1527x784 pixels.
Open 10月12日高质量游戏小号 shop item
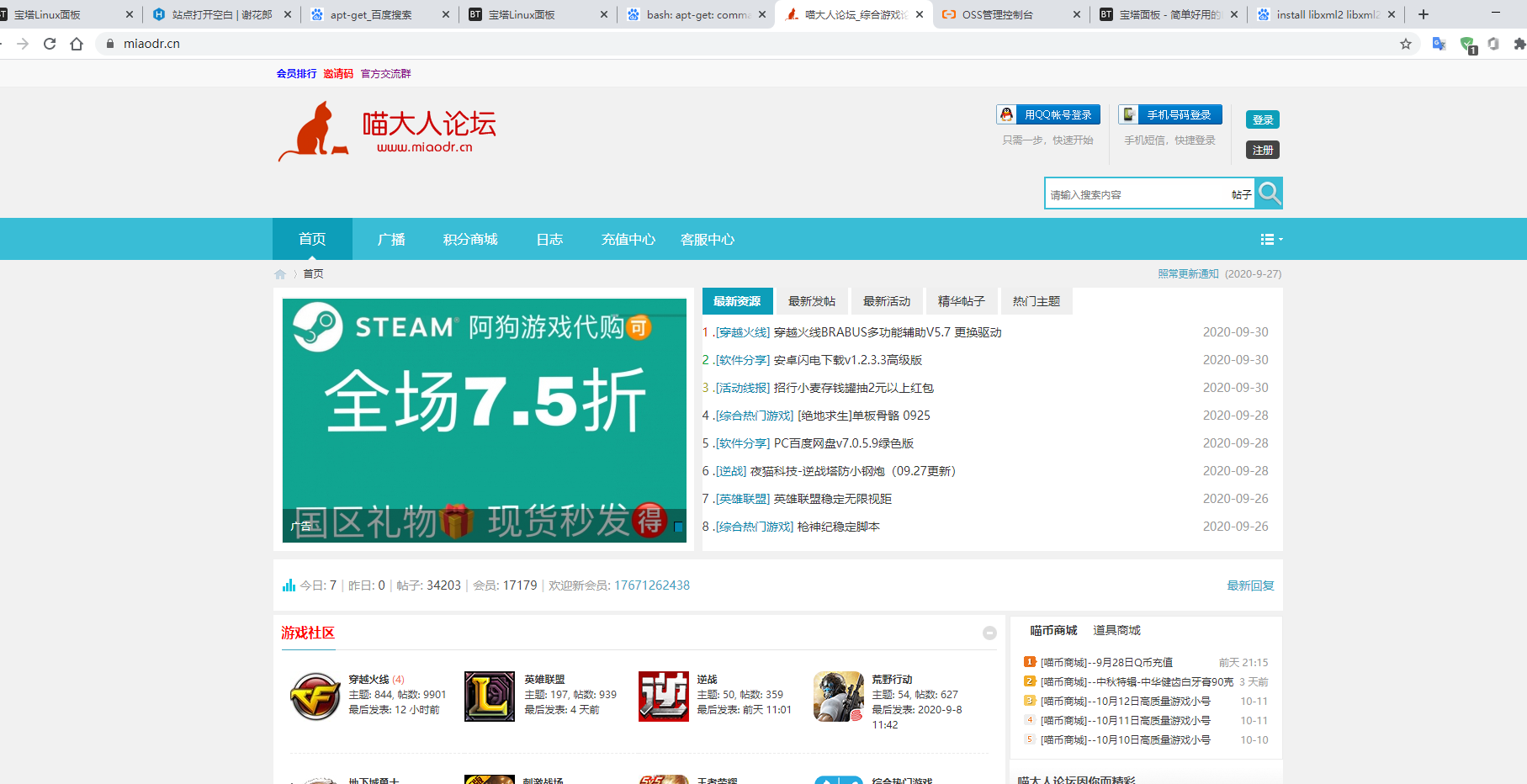coord(1126,702)
